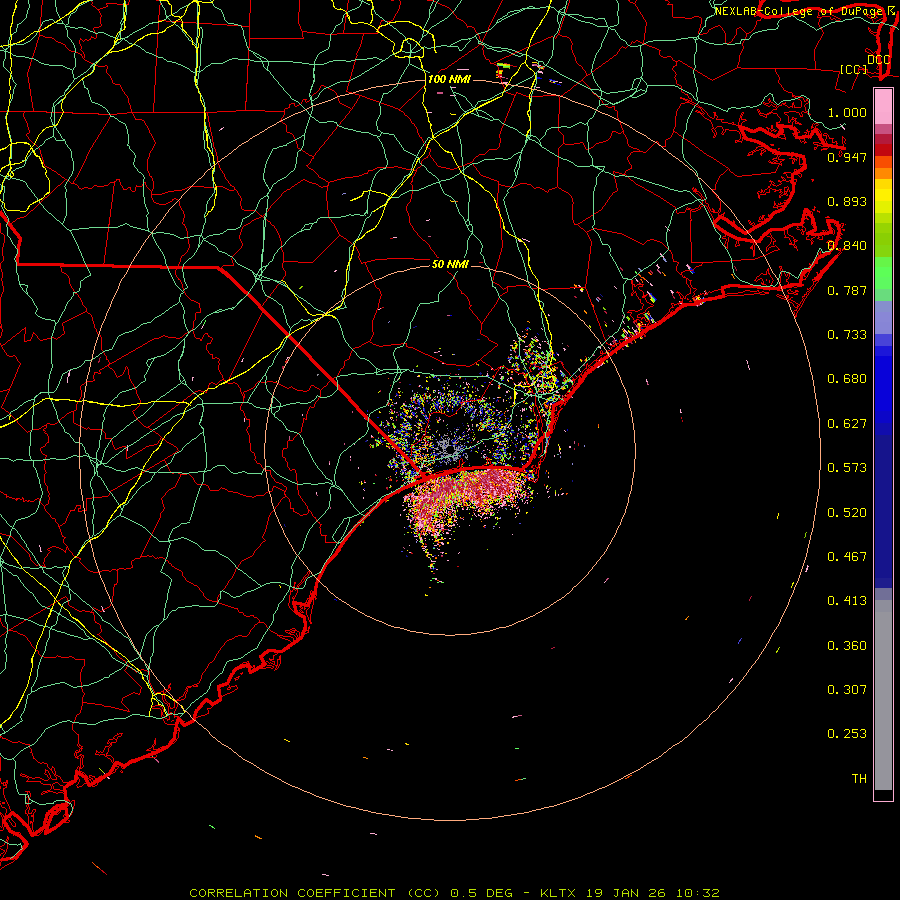This screenshot has width=900, height=900.
Task: Click the 0.573 scale label
Action: (847, 468)
